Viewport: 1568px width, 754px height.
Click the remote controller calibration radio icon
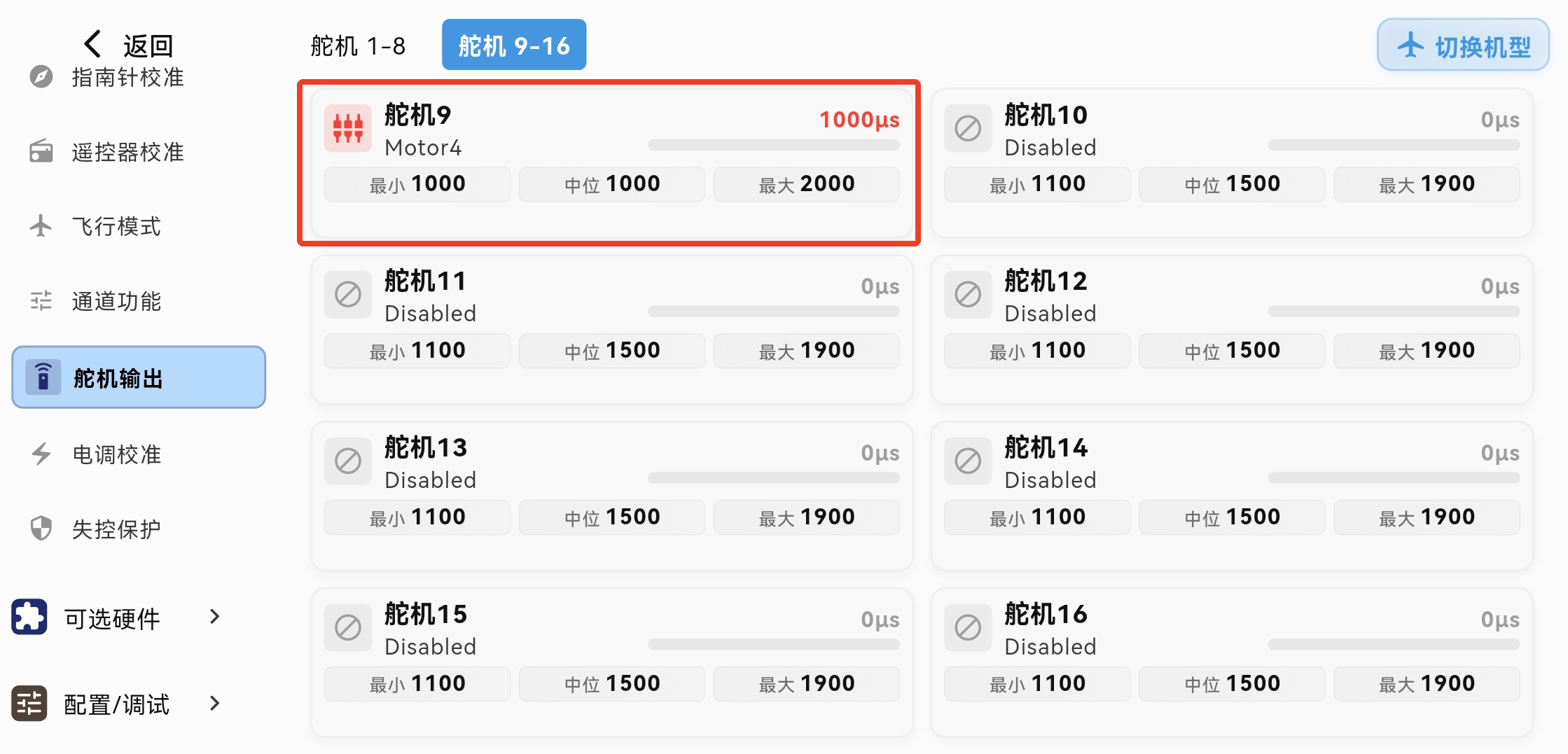[41, 151]
